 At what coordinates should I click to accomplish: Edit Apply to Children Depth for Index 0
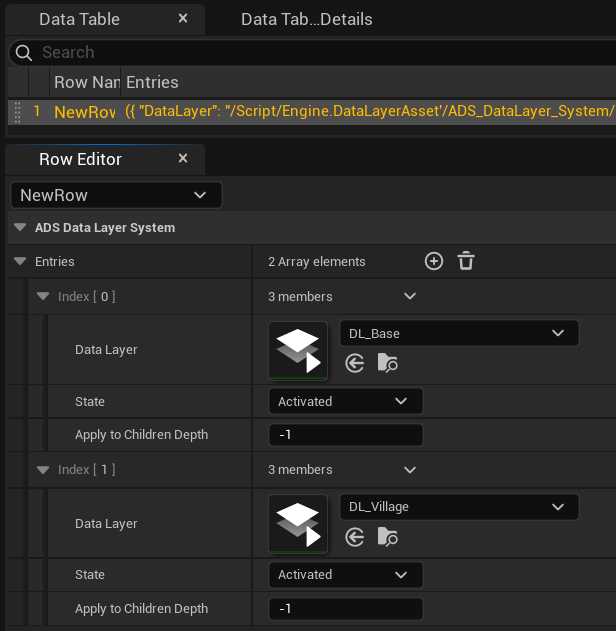346,435
